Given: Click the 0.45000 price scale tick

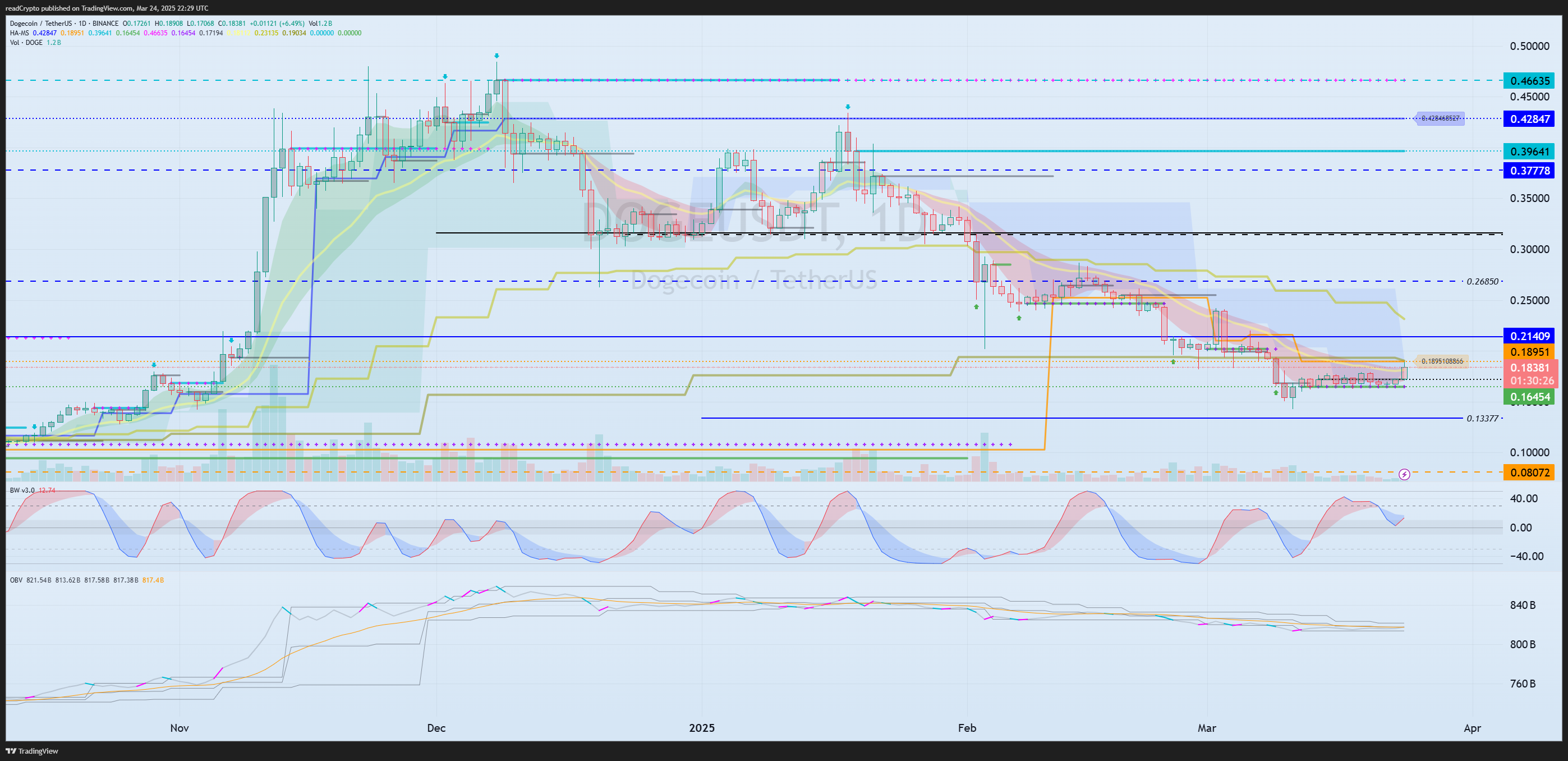Looking at the screenshot, I should 1530,97.
